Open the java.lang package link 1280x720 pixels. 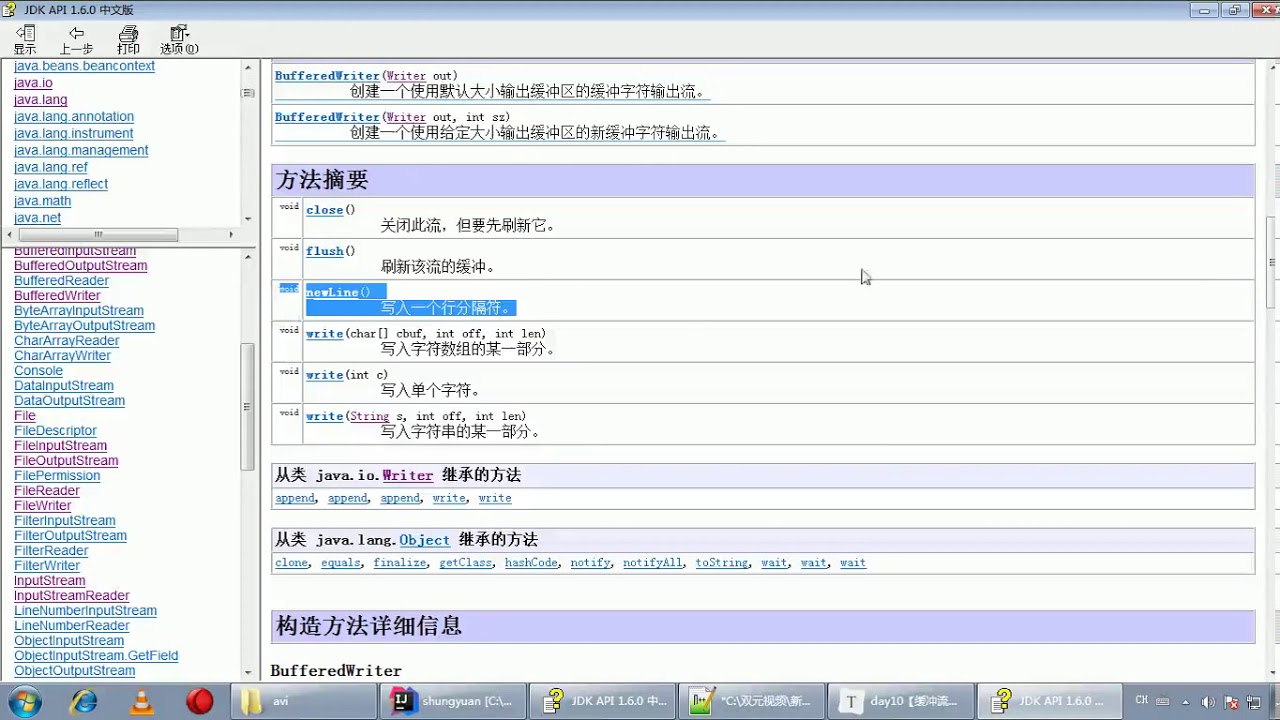click(x=41, y=100)
